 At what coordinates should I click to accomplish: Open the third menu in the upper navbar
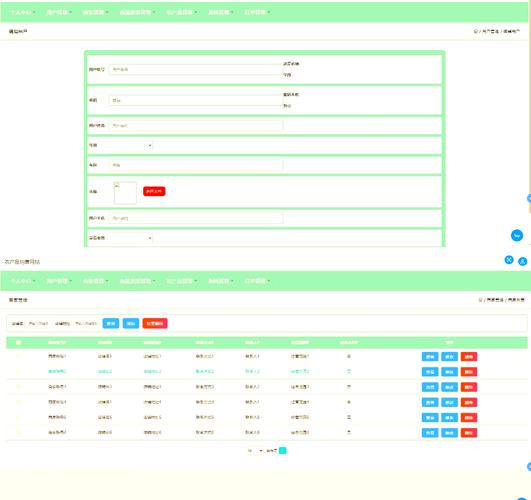coord(95,13)
